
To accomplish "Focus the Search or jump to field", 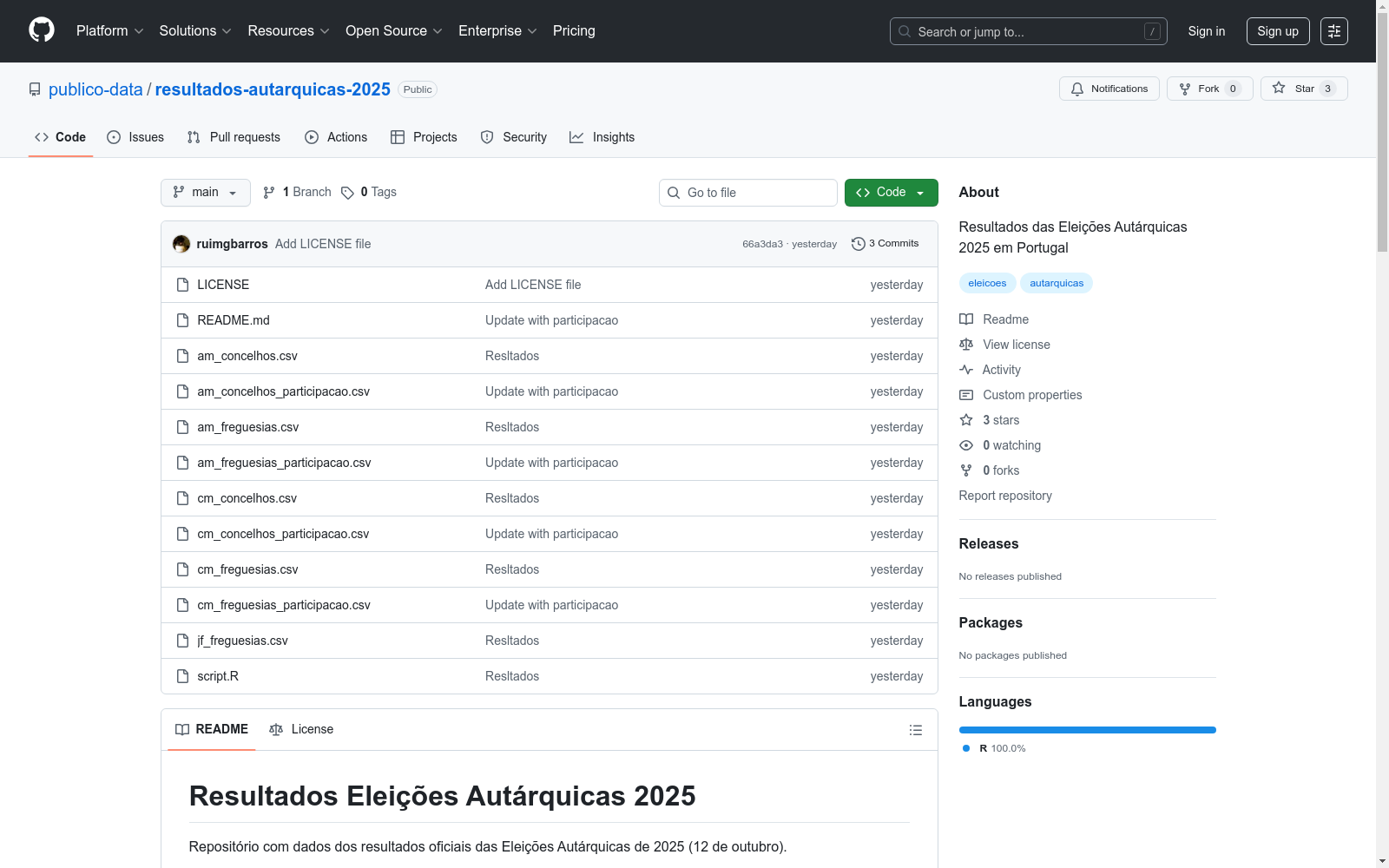I will coord(1029,31).
